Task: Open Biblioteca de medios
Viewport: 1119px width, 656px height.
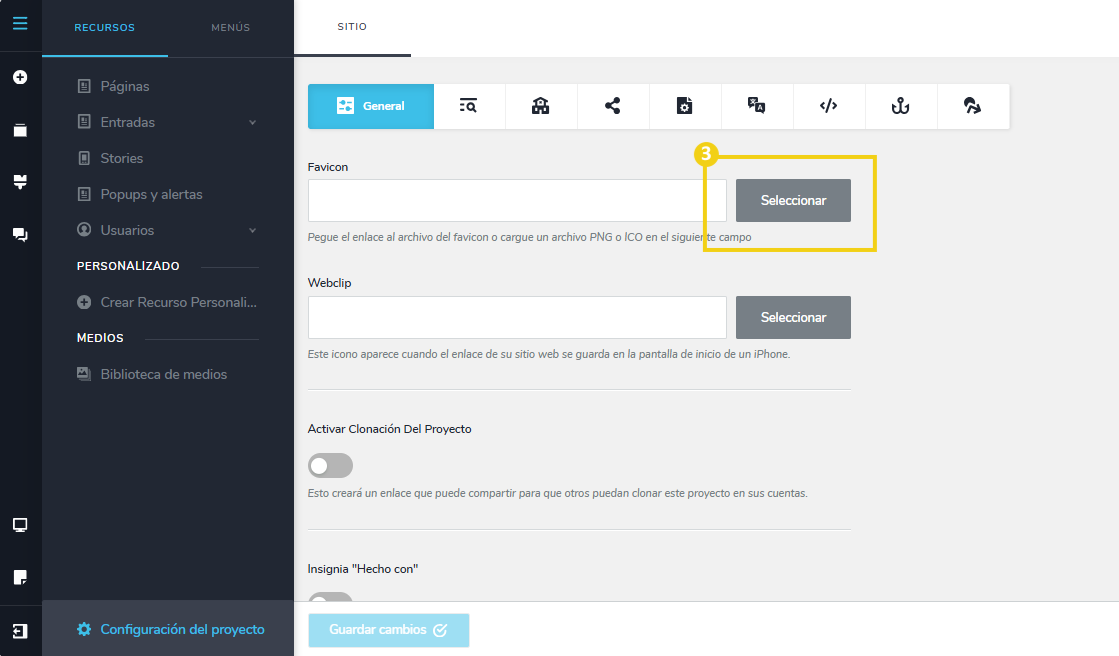Action: pos(163,374)
